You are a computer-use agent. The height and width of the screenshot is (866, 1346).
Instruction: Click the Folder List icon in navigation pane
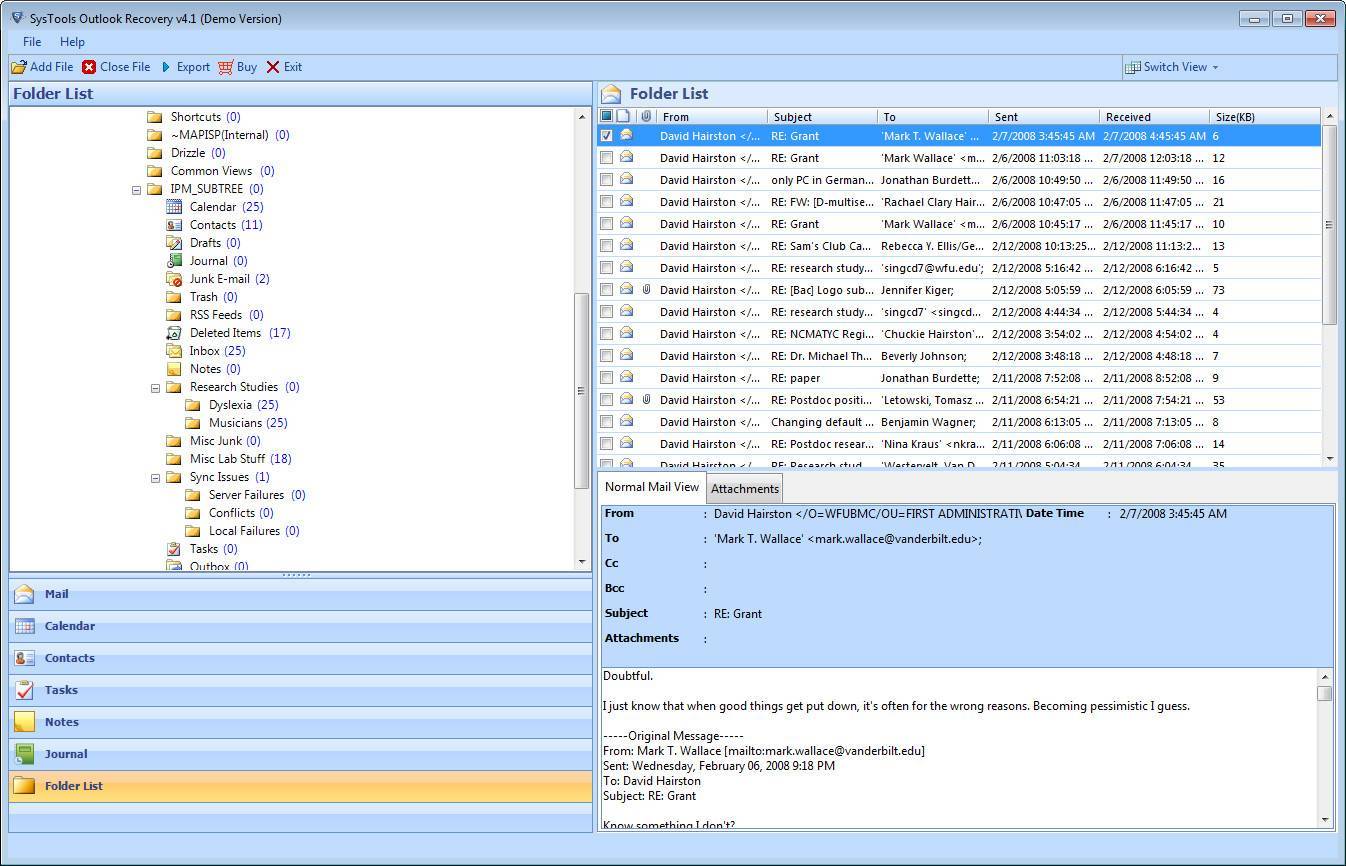[x=24, y=786]
